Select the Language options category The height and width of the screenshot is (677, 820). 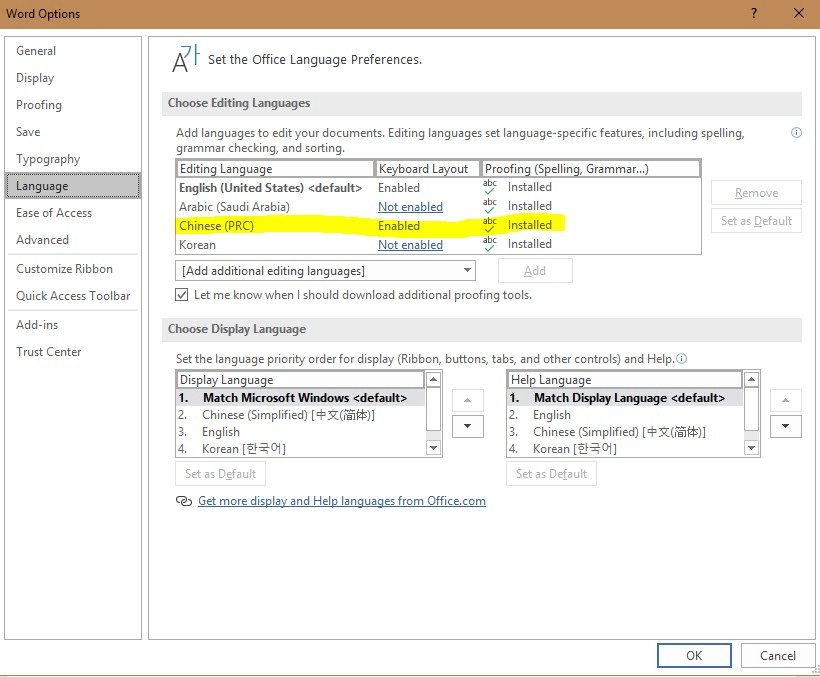pyautogui.click(x=73, y=186)
